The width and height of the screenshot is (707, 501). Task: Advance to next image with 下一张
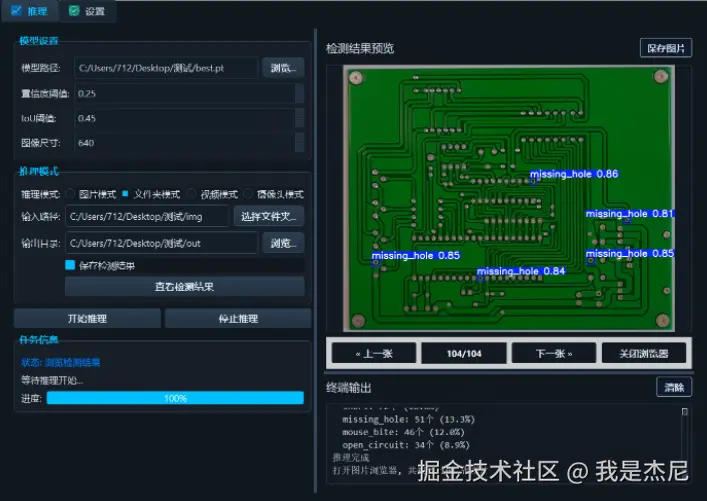coord(553,353)
